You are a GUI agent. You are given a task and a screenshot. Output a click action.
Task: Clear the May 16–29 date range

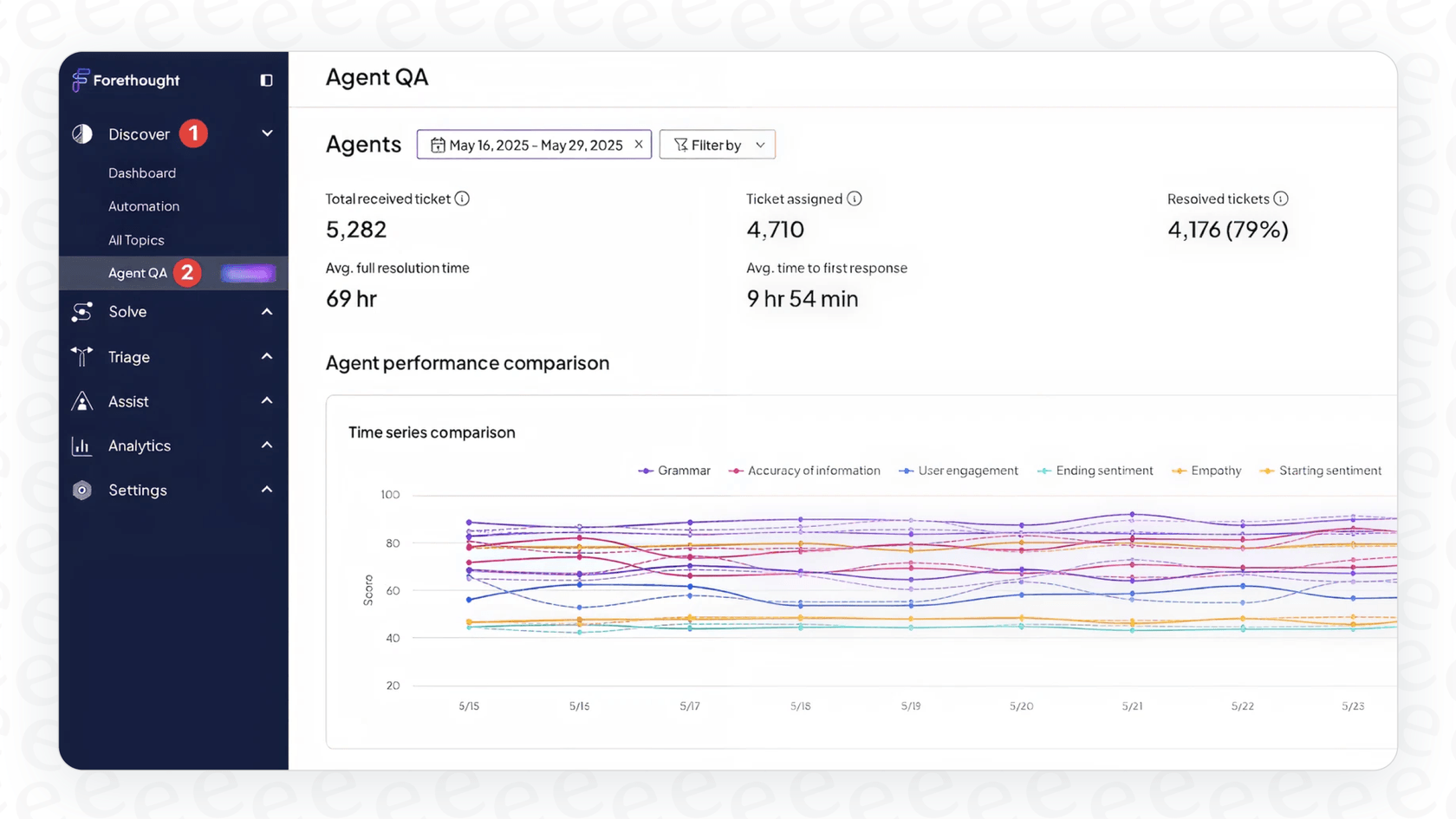coord(639,145)
